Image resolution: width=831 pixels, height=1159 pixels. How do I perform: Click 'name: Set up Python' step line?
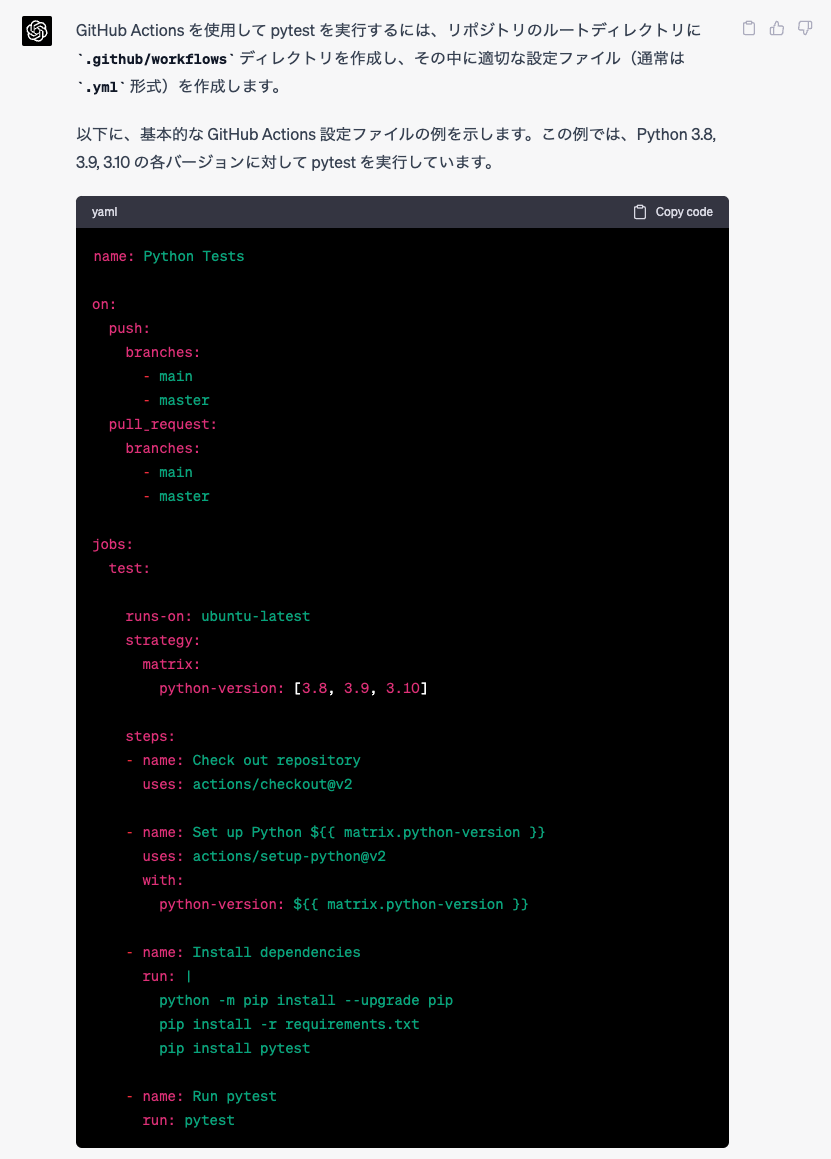coord(336,832)
